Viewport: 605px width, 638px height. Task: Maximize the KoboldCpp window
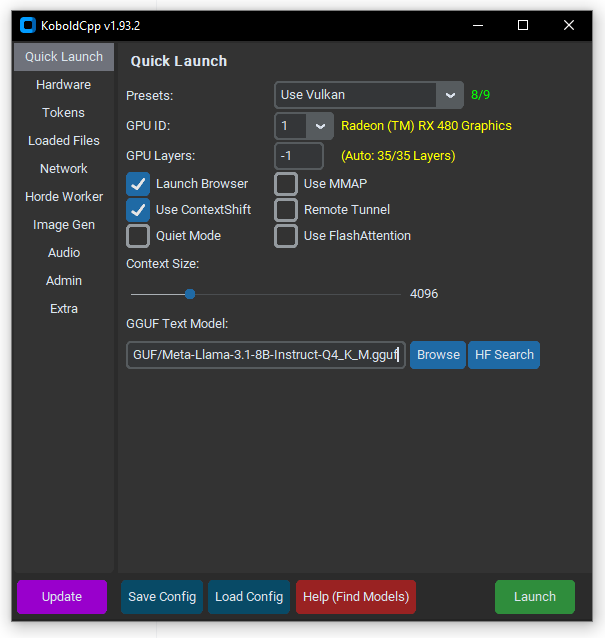(x=523, y=25)
